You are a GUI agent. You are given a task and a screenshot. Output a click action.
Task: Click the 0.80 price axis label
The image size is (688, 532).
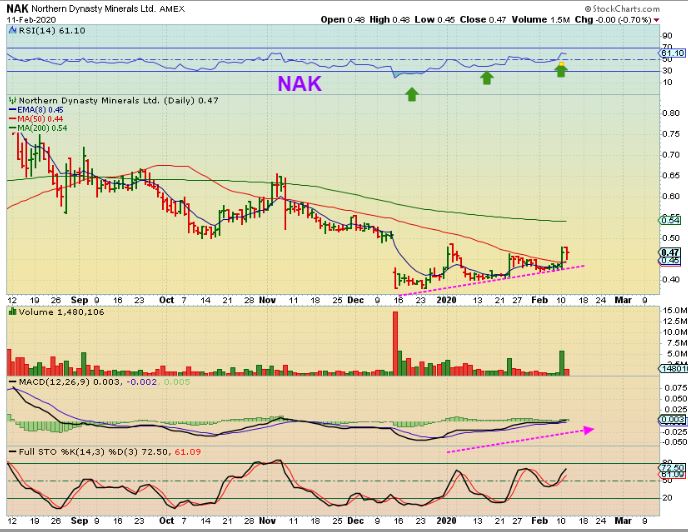click(x=671, y=113)
